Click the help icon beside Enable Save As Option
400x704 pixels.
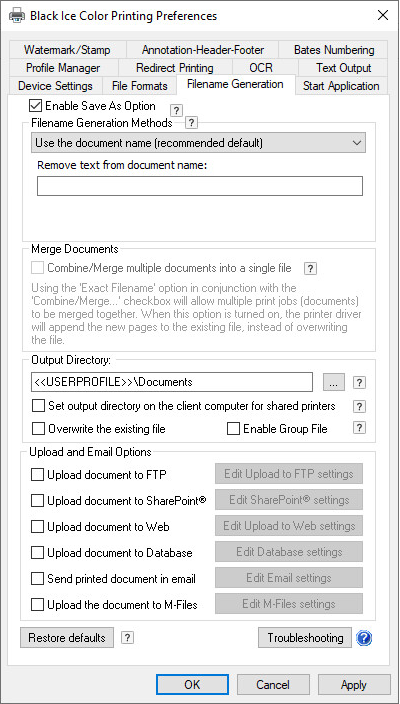tap(176, 110)
